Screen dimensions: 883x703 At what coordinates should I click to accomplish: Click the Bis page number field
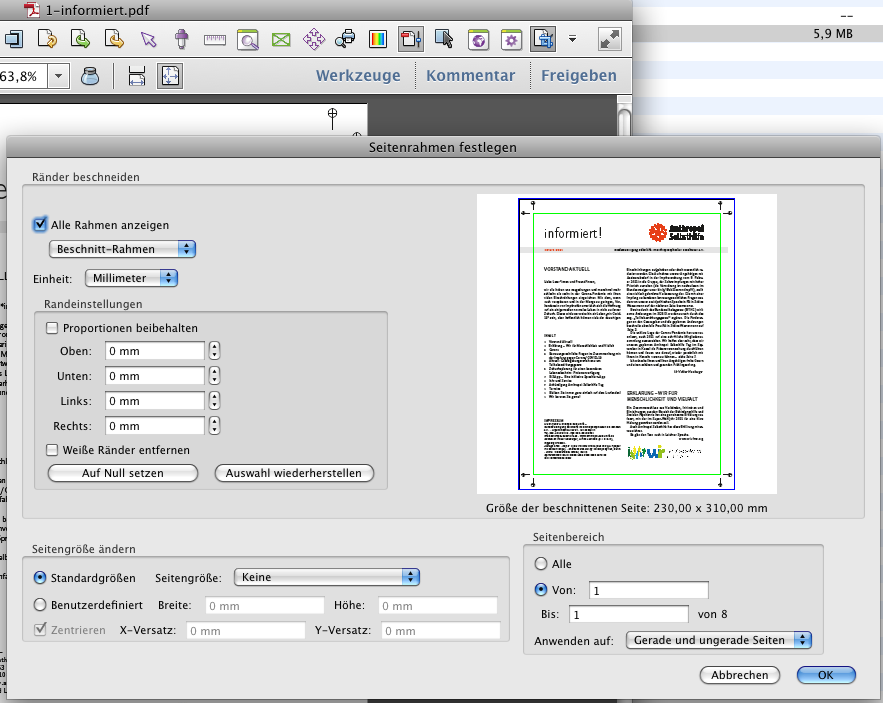[629, 614]
